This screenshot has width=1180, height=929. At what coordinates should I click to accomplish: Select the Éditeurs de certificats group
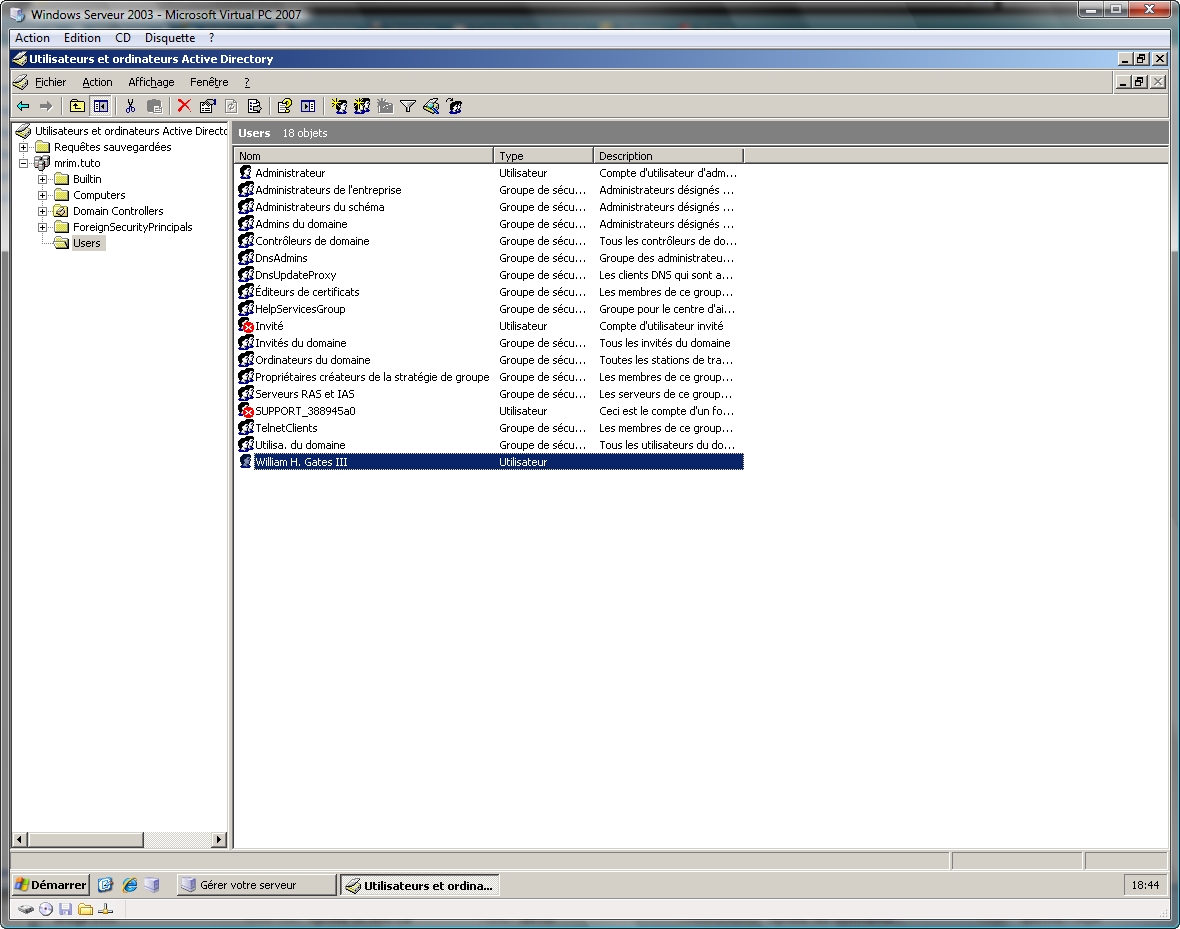click(489, 292)
